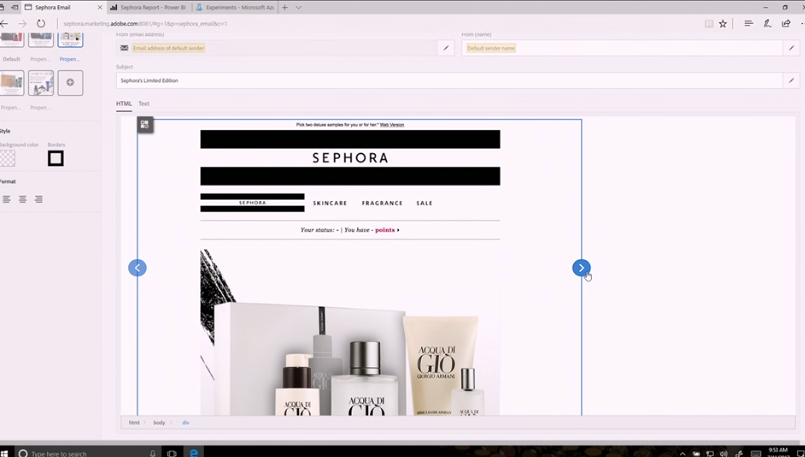This screenshot has width=805, height=457.
Task: Refresh the Sephora Email page
Action: point(41,24)
